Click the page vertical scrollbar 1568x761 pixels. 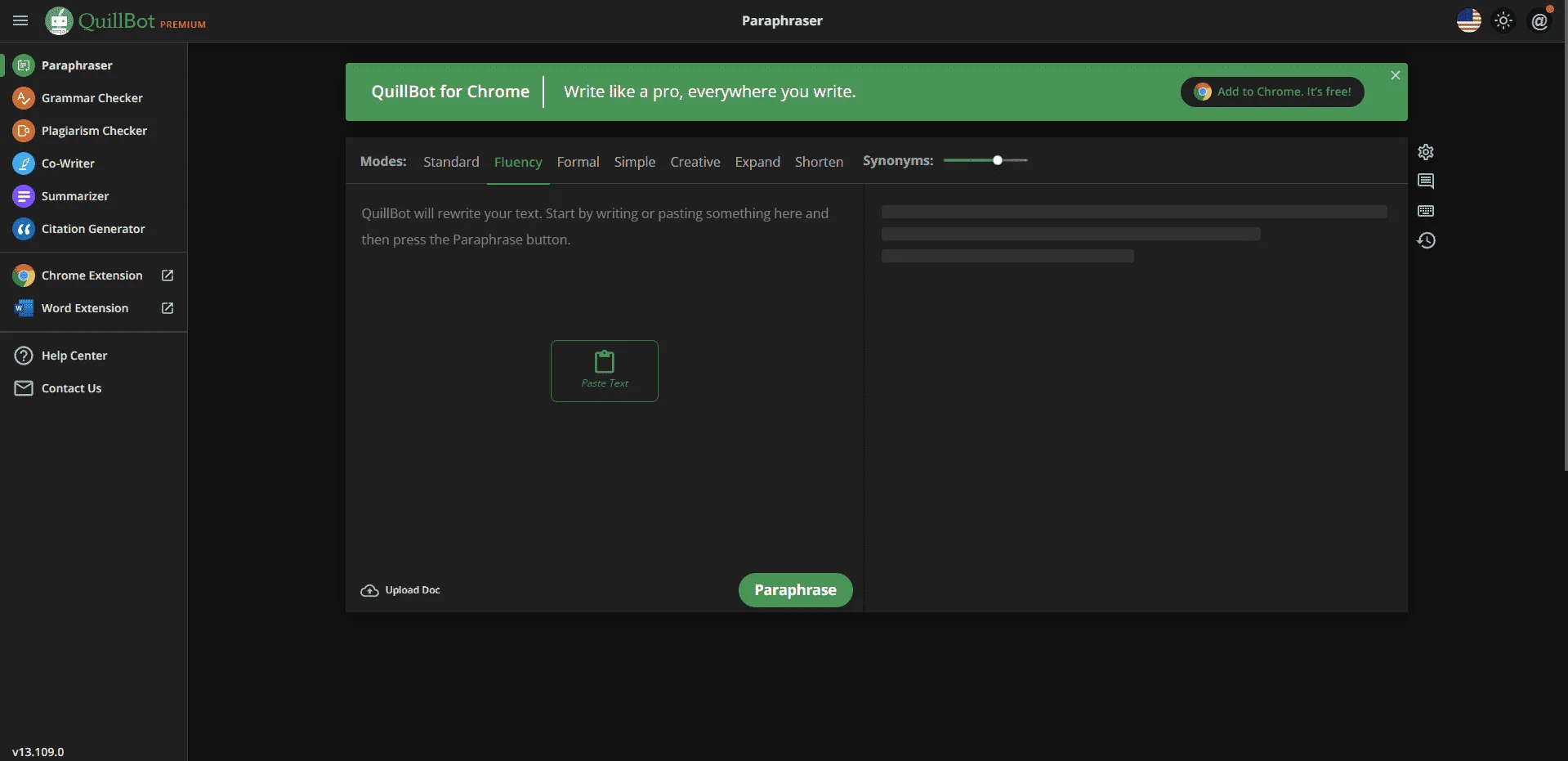click(x=1565, y=235)
